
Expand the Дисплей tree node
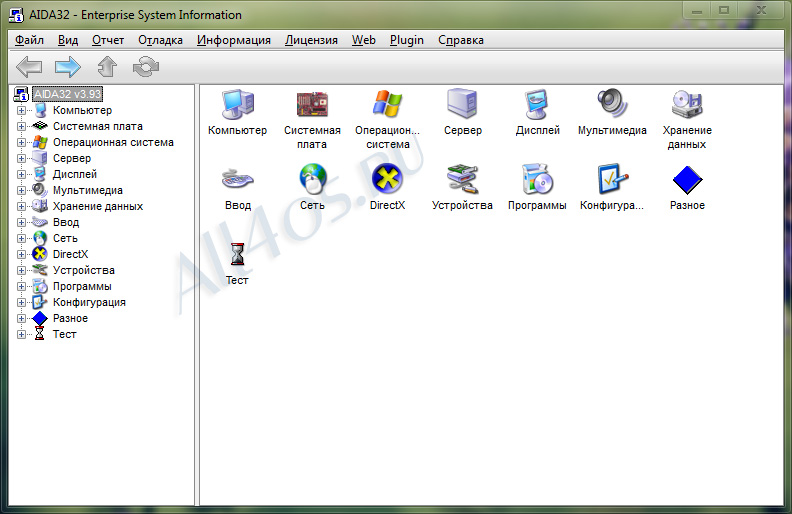21,174
